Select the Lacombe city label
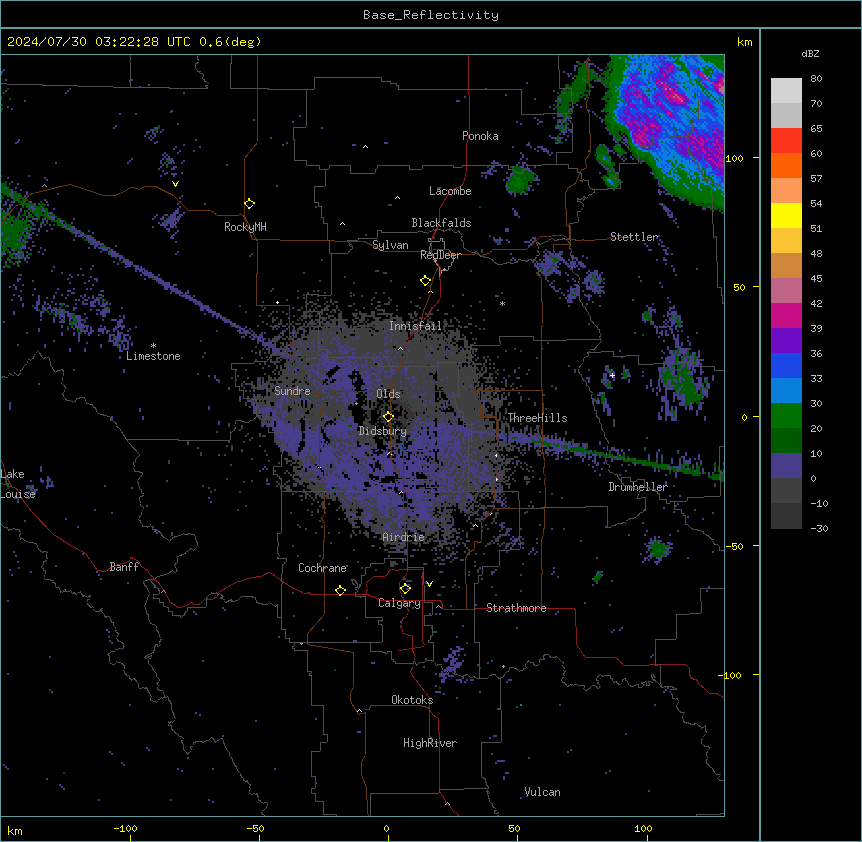The width and height of the screenshot is (862, 842). tap(450, 191)
